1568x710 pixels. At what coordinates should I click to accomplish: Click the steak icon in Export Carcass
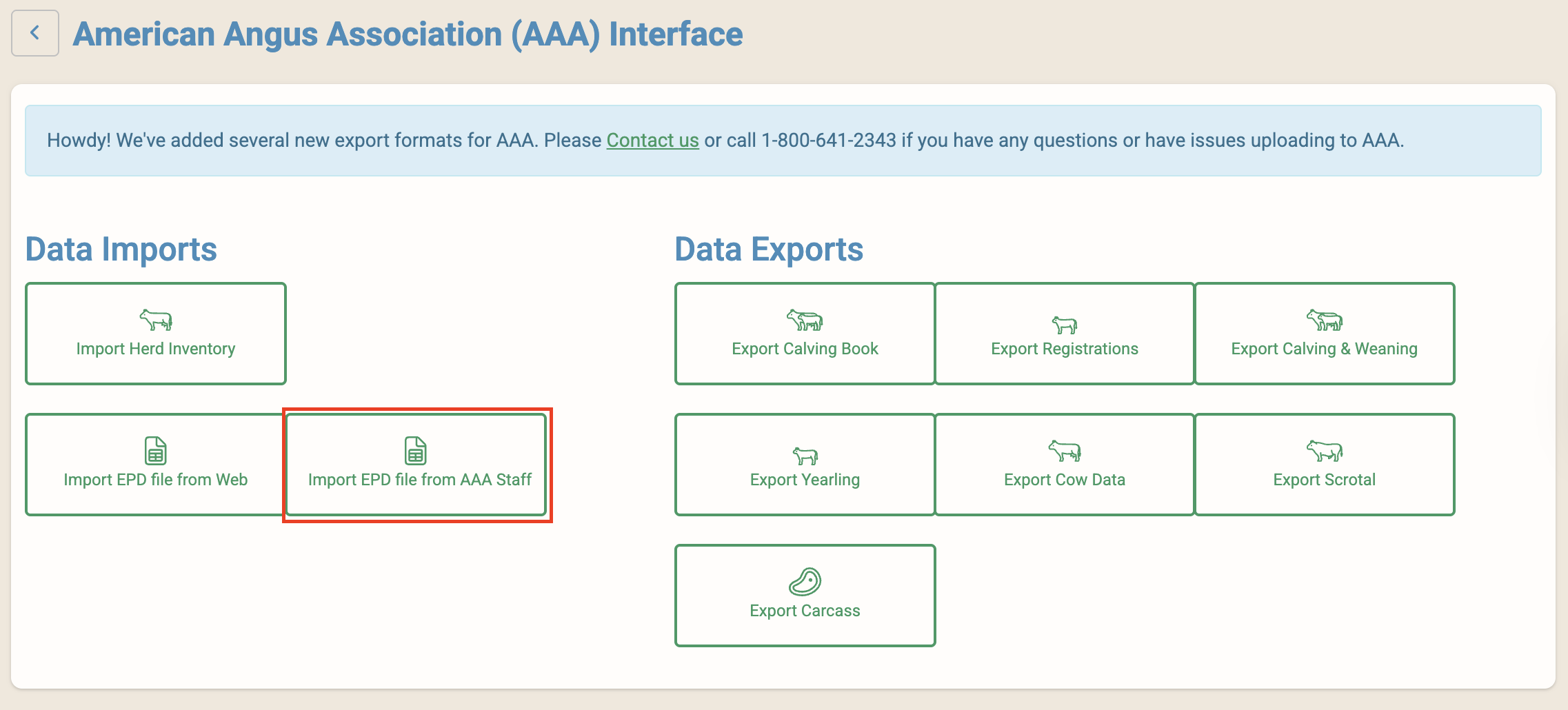click(805, 582)
